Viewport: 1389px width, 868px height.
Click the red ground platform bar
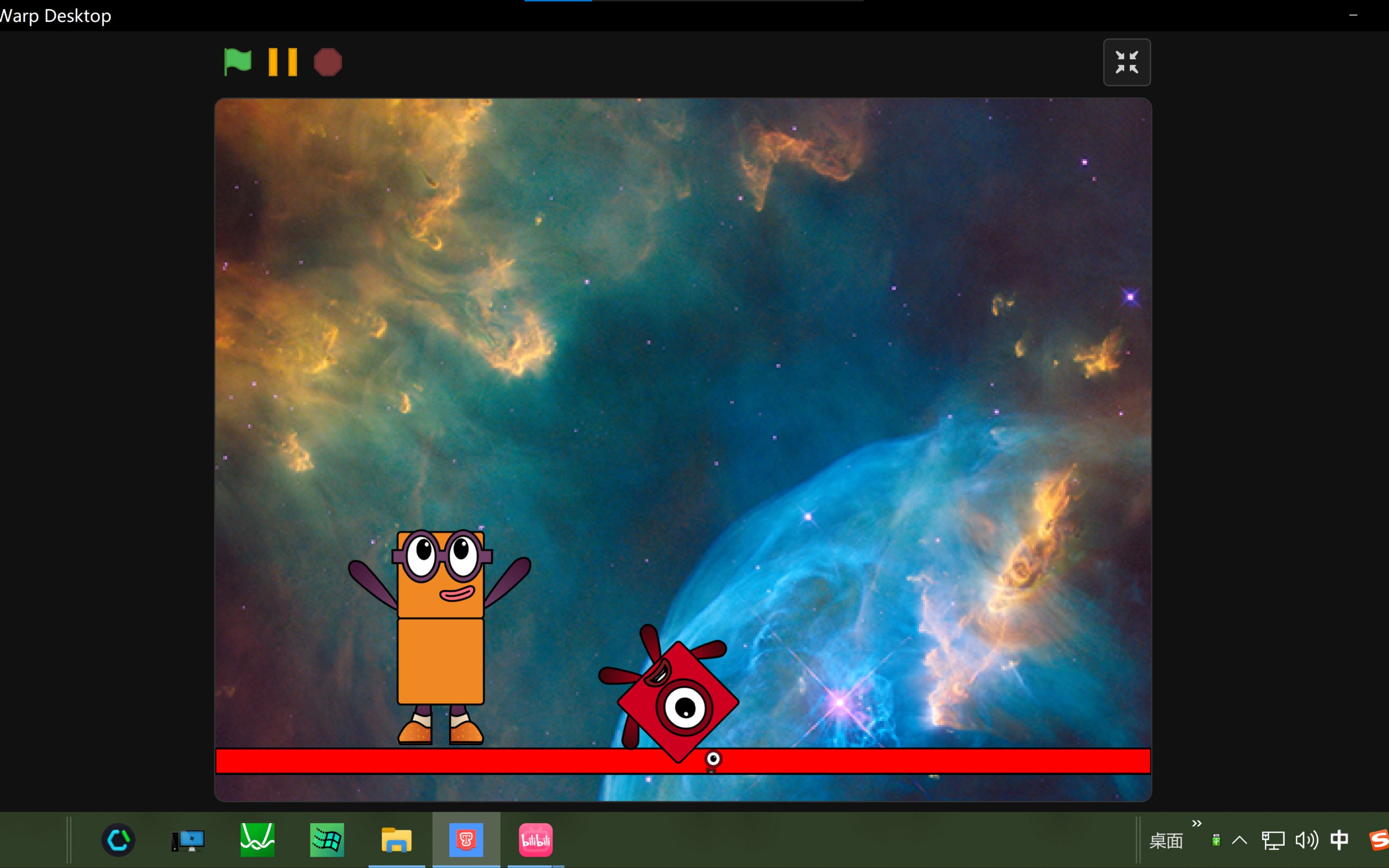tap(683, 761)
